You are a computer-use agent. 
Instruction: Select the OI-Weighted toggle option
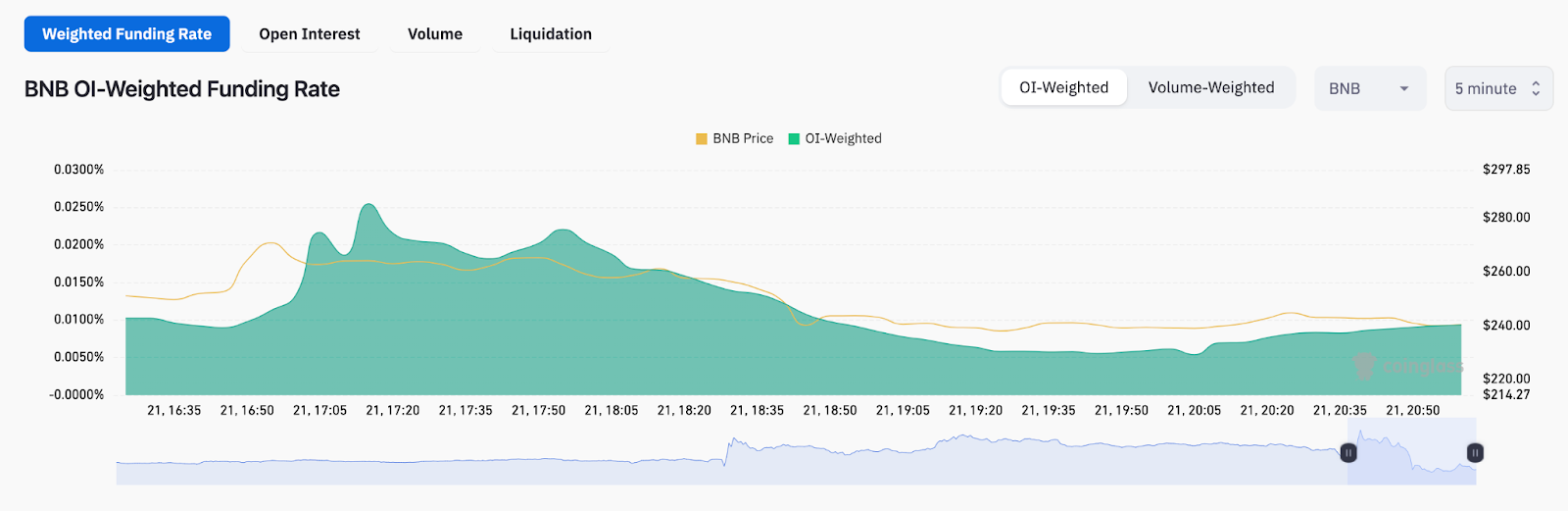point(1063,87)
